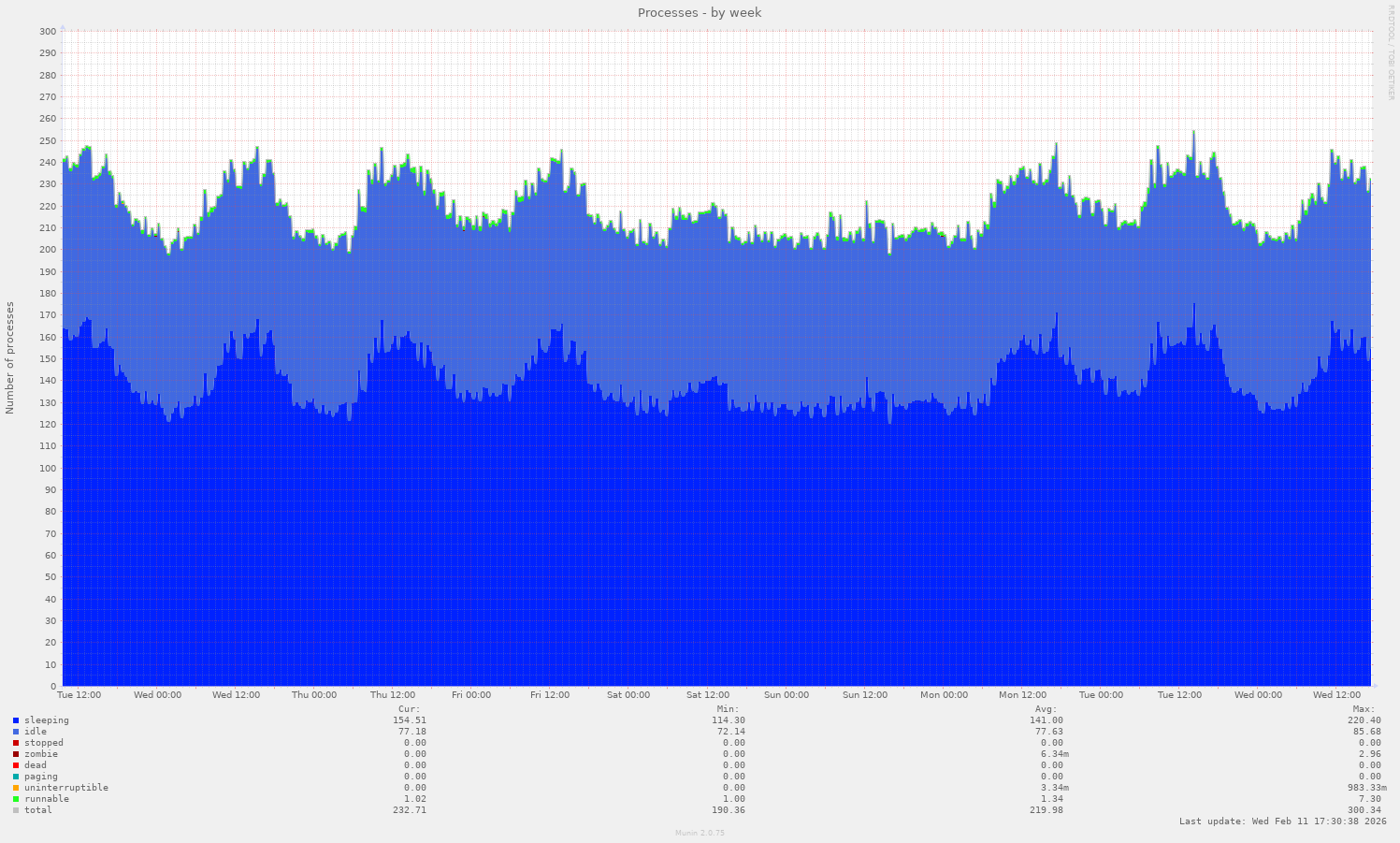Screen dimensions: 1400x843
Task: Click the blue sleeping legend color square
Action: point(16,720)
